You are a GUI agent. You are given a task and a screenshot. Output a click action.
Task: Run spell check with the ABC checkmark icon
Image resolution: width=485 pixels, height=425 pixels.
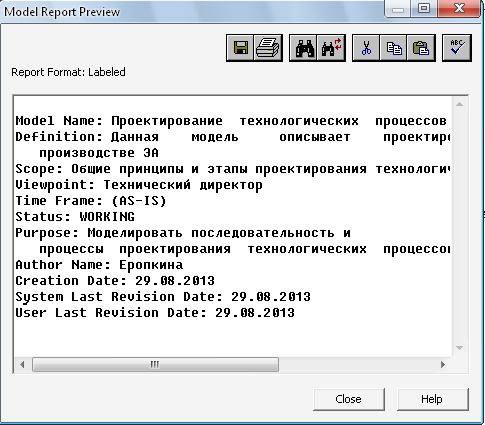point(457,48)
